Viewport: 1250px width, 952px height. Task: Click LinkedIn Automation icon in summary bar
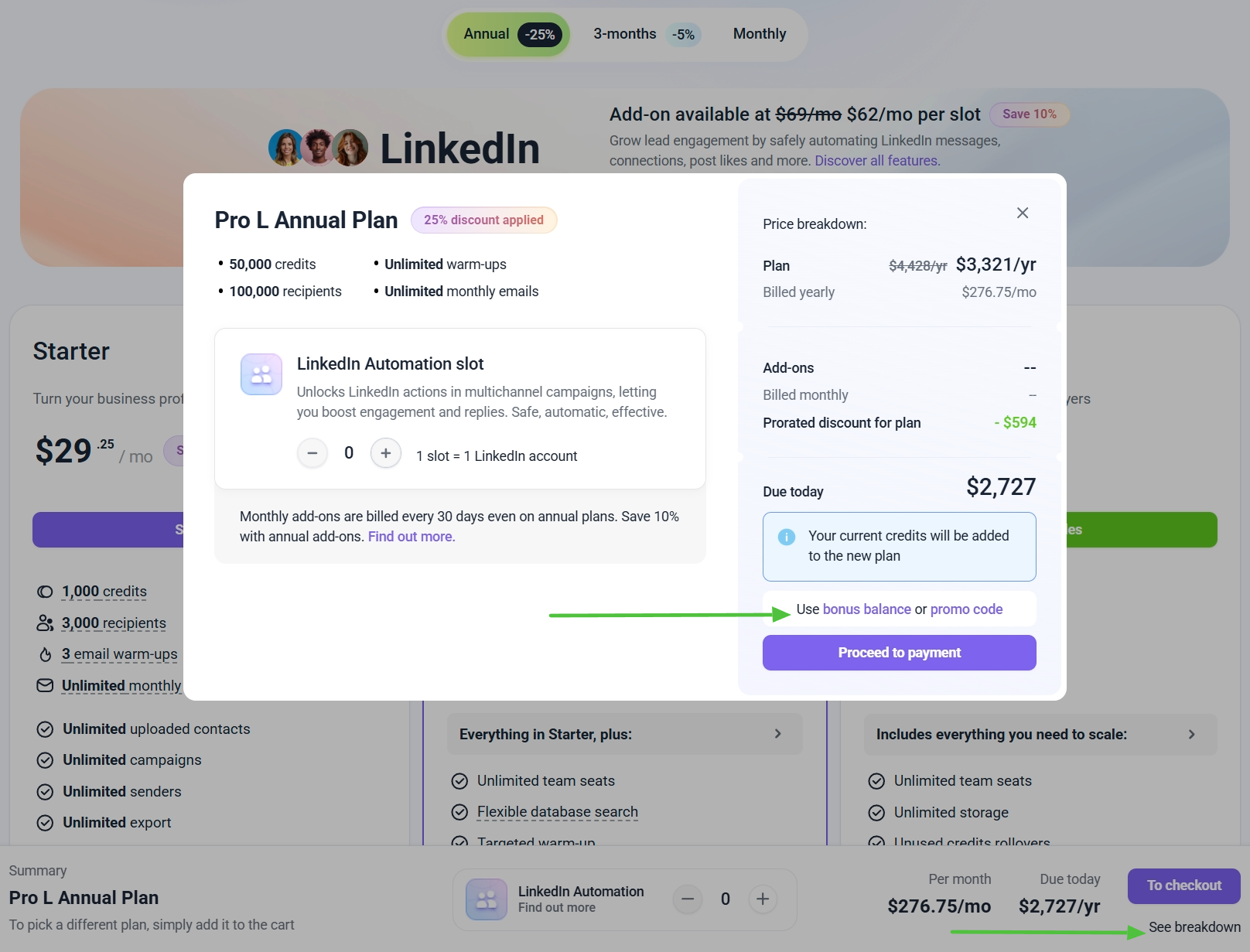coord(487,899)
